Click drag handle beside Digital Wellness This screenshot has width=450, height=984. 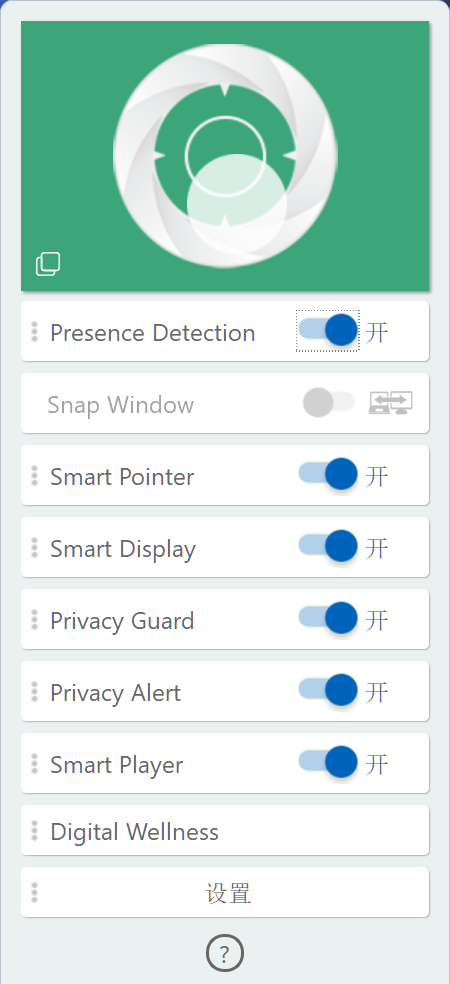[35, 830]
